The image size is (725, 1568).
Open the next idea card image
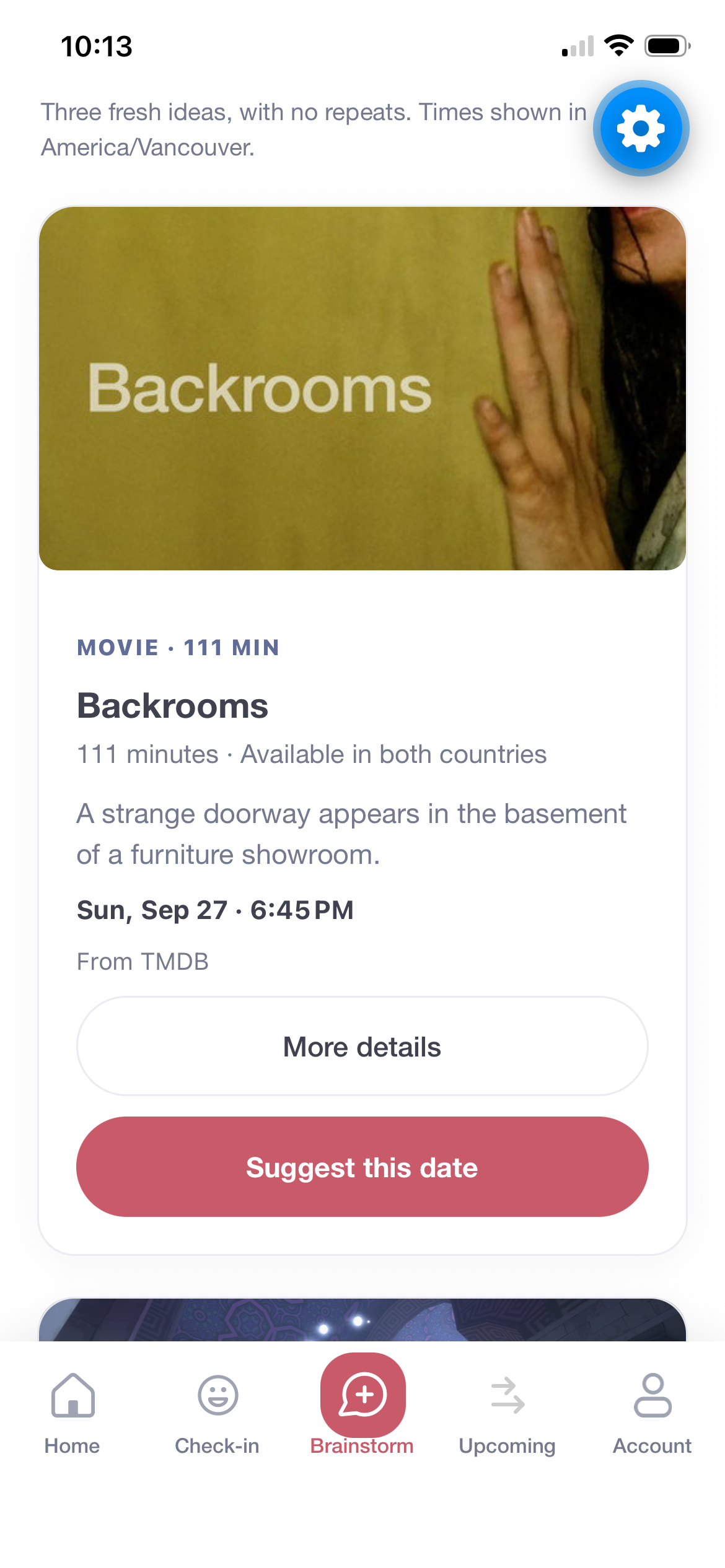362,1320
